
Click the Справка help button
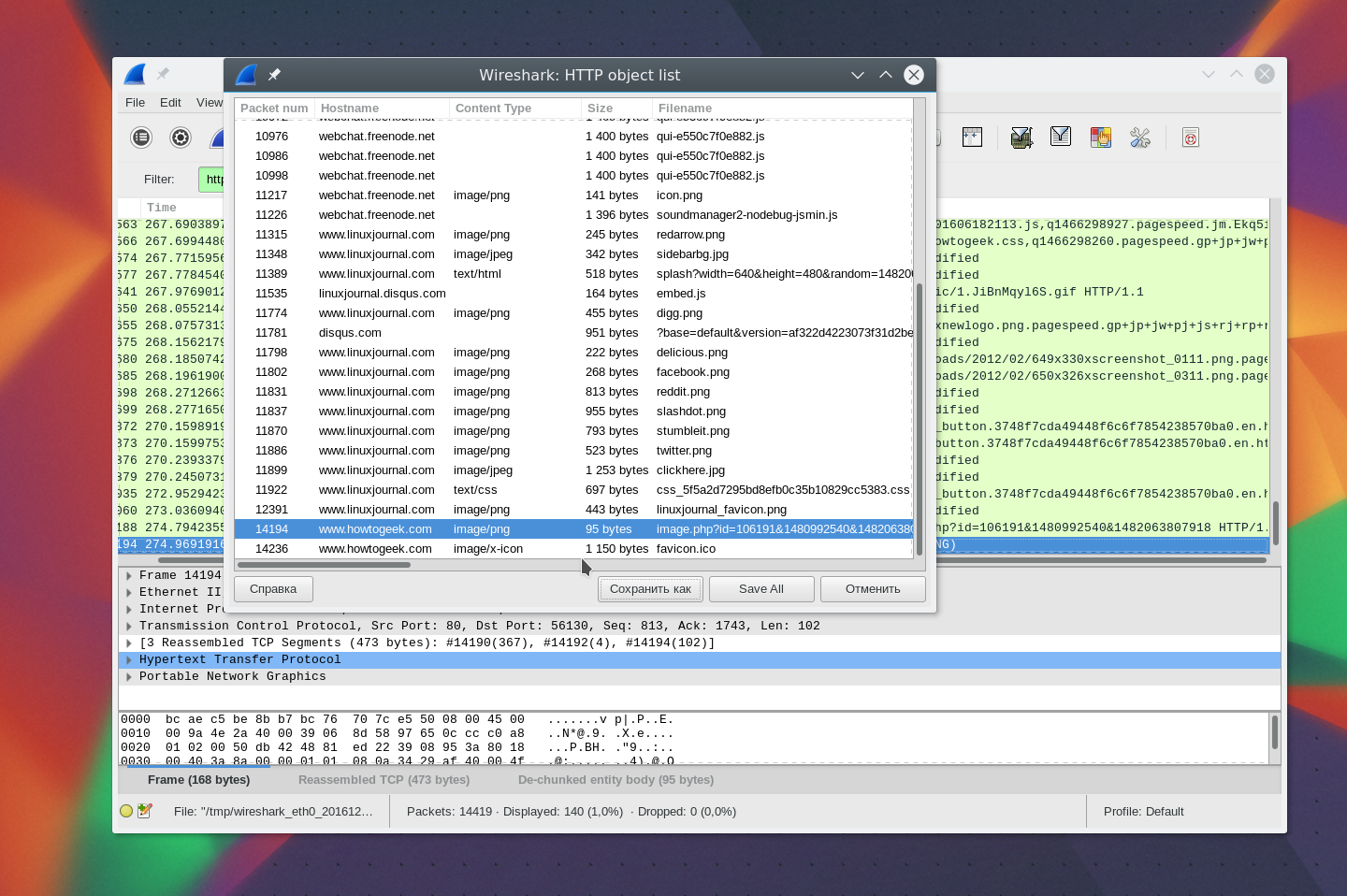tap(273, 589)
